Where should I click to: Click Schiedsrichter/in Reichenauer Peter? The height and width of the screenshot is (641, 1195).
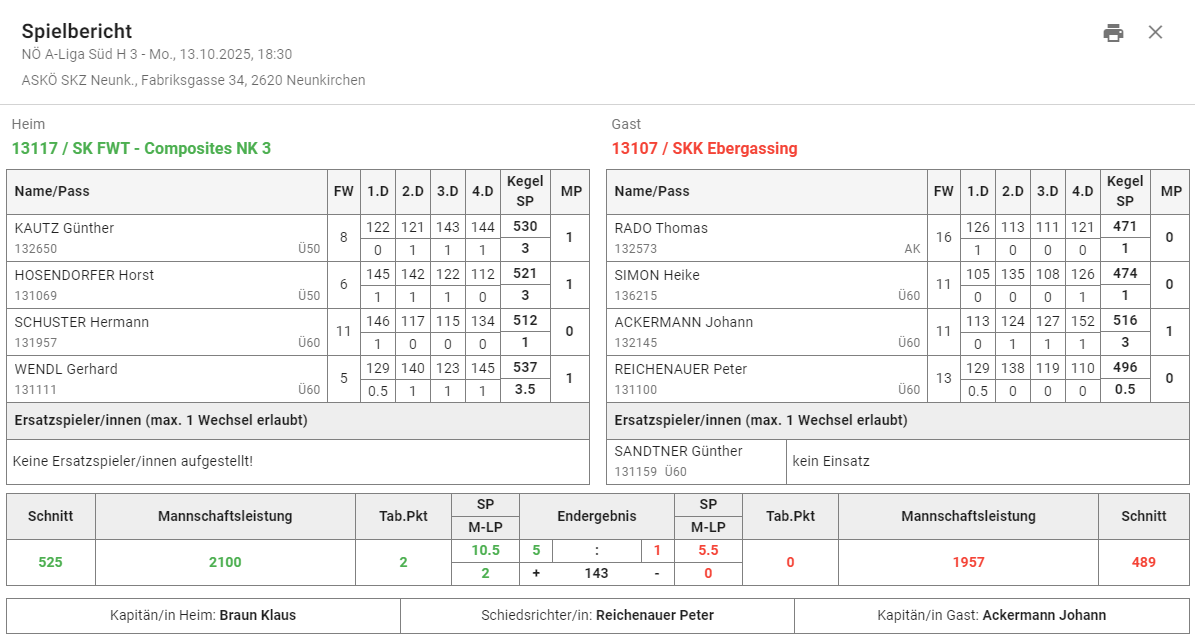pyautogui.click(x=598, y=615)
